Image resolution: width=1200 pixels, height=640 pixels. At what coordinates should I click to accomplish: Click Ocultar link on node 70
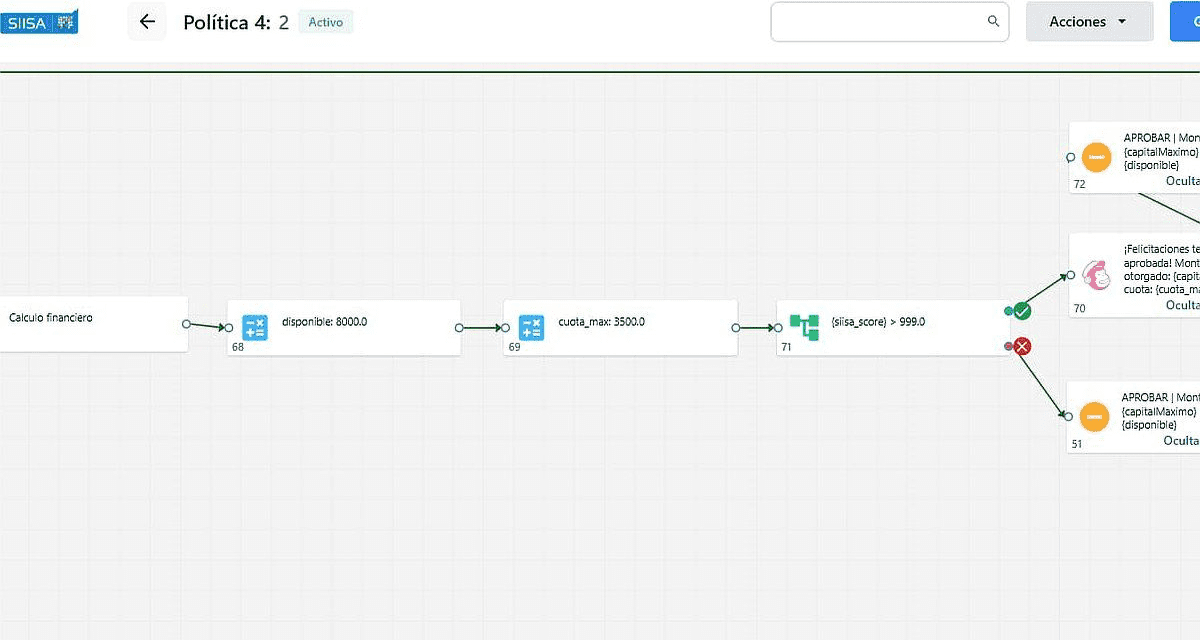(1183, 305)
